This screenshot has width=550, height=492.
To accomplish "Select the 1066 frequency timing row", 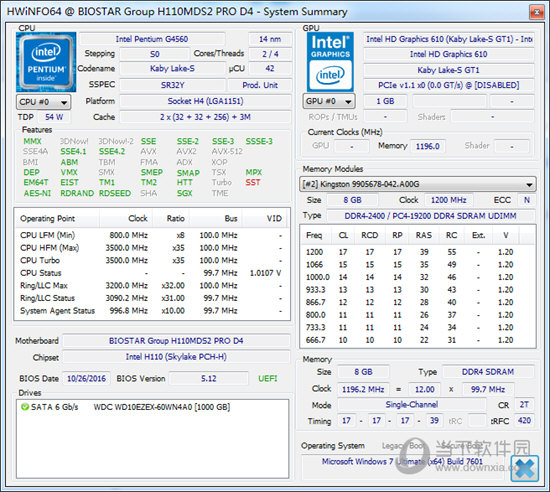I will (417, 265).
